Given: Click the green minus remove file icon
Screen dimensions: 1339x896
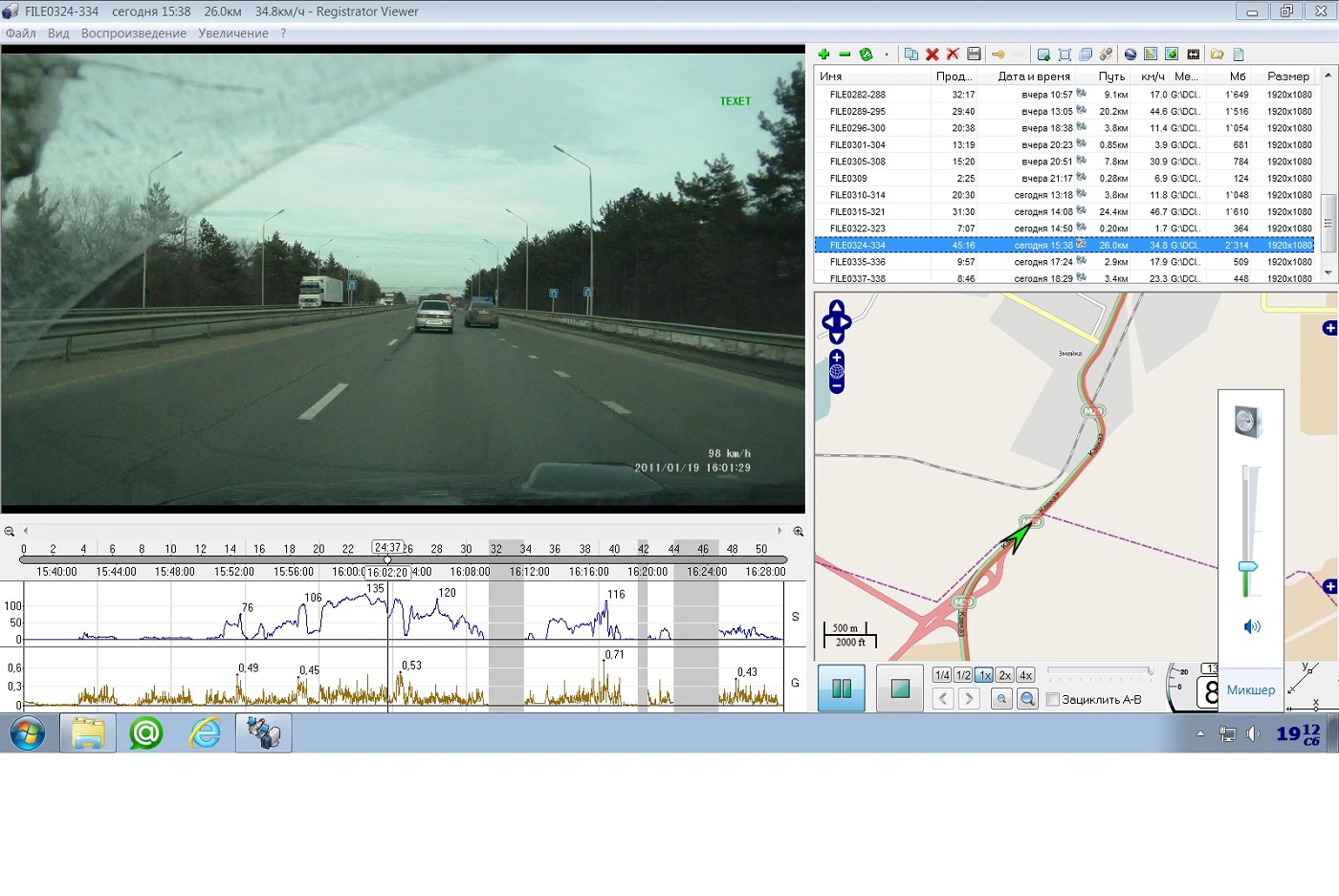Looking at the screenshot, I should point(845,55).
